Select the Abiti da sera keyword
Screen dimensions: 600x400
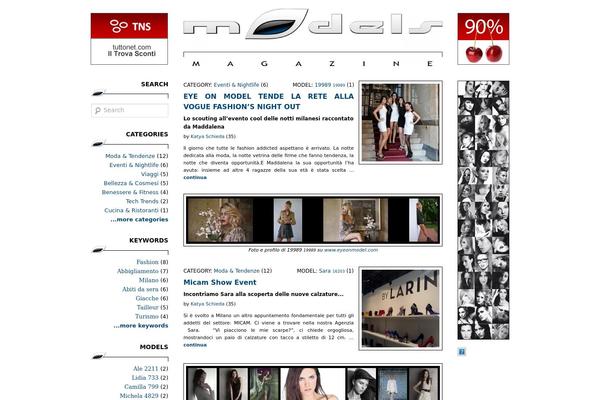(x=140, y=289)
